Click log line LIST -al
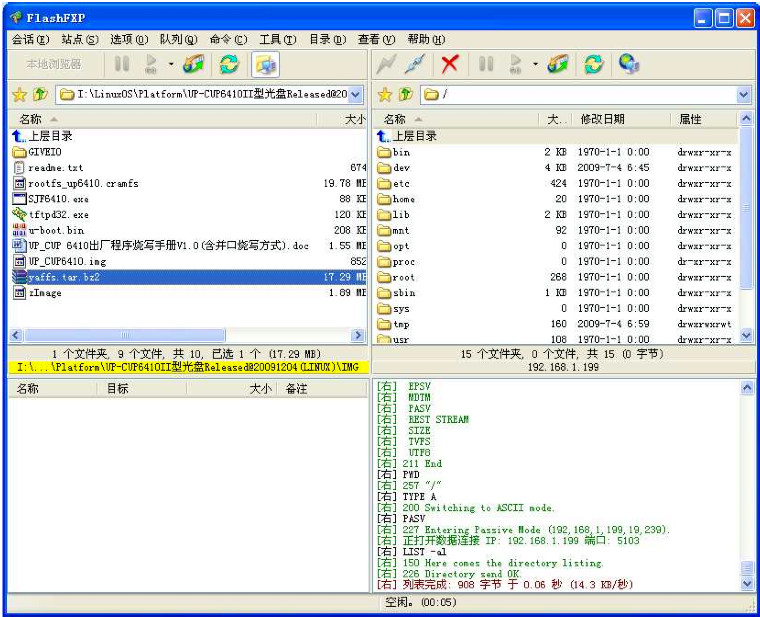The height and width of the screenshot is (617, 760). tap(412, 552)
